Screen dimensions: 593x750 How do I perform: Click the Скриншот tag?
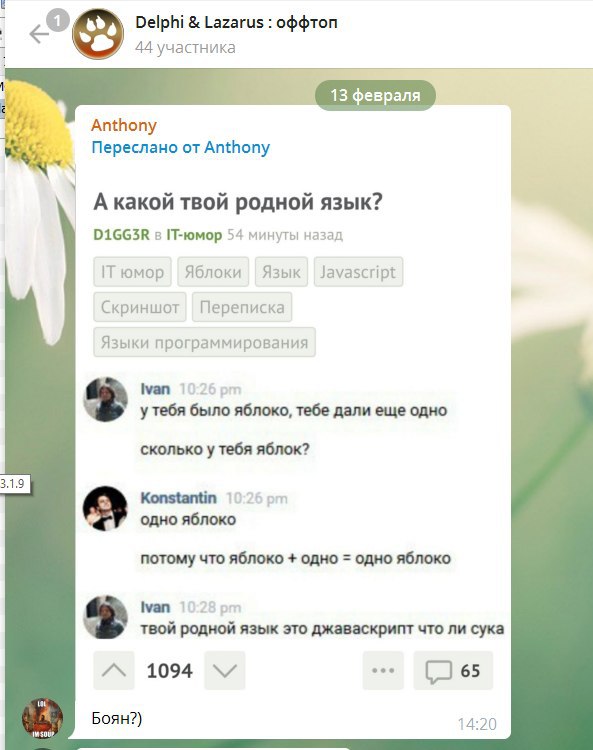[x=140, y=307]
